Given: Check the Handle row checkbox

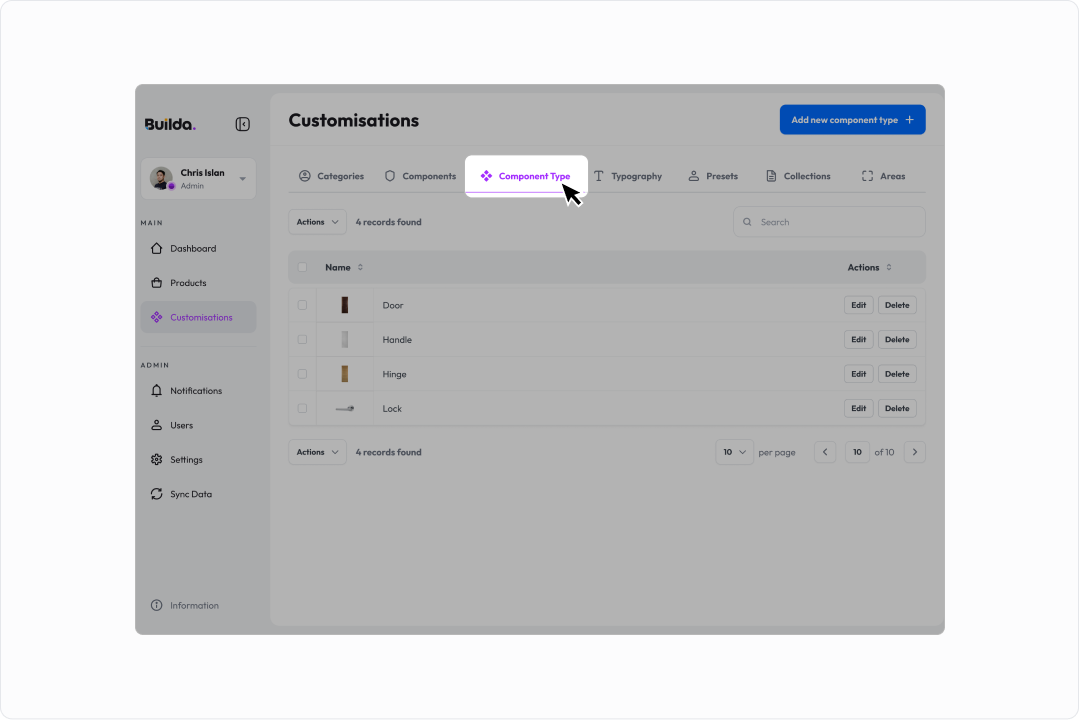Looking at the screenshot, I should coord(302,339).
